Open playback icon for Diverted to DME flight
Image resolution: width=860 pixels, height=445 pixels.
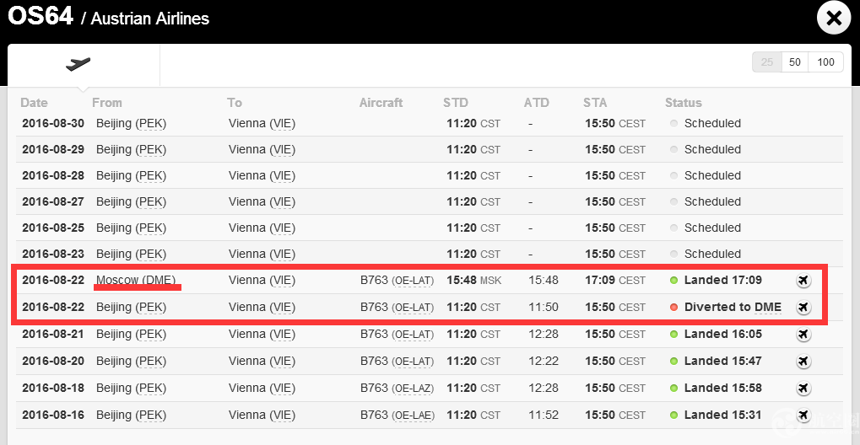point(804,307)
